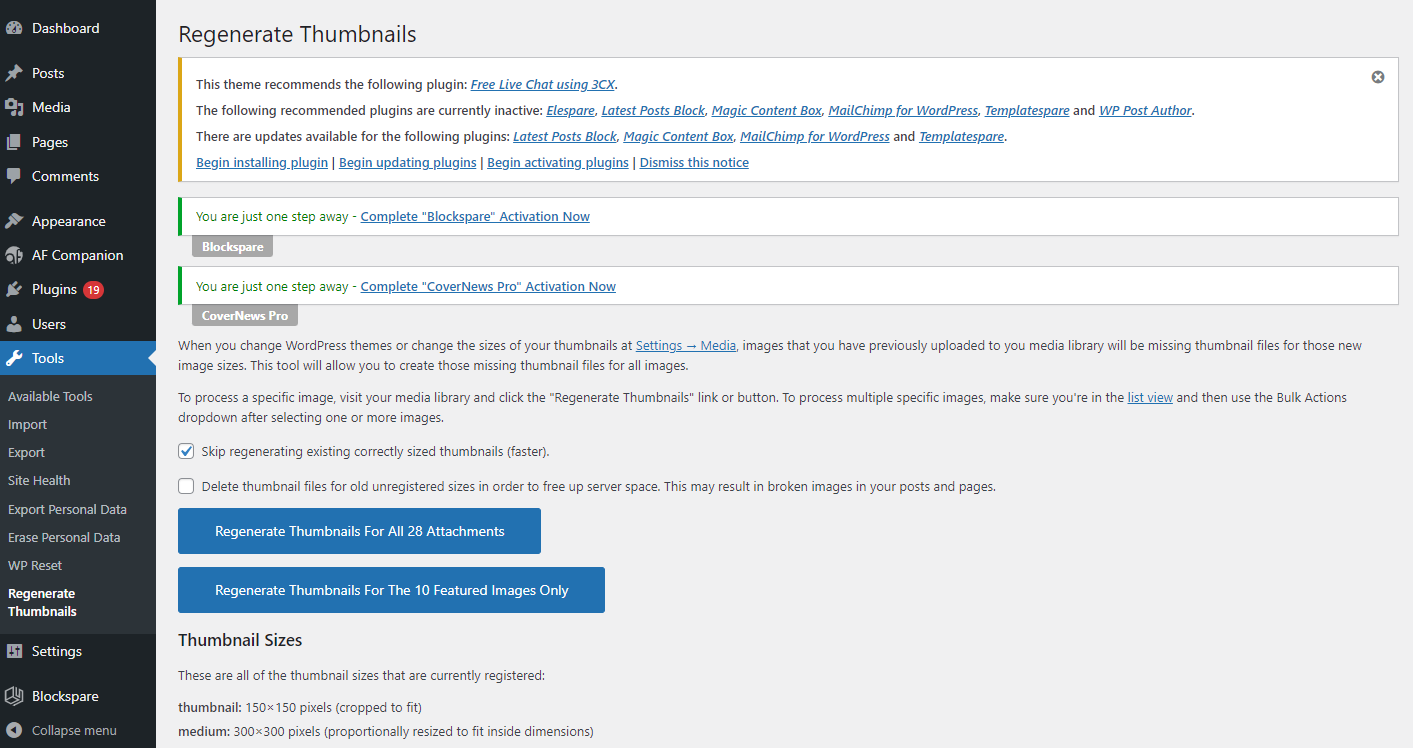Click the Plugins plug icon
Image resolution: width=1413 pixels, height=748 pixels.
click(14, 289)
